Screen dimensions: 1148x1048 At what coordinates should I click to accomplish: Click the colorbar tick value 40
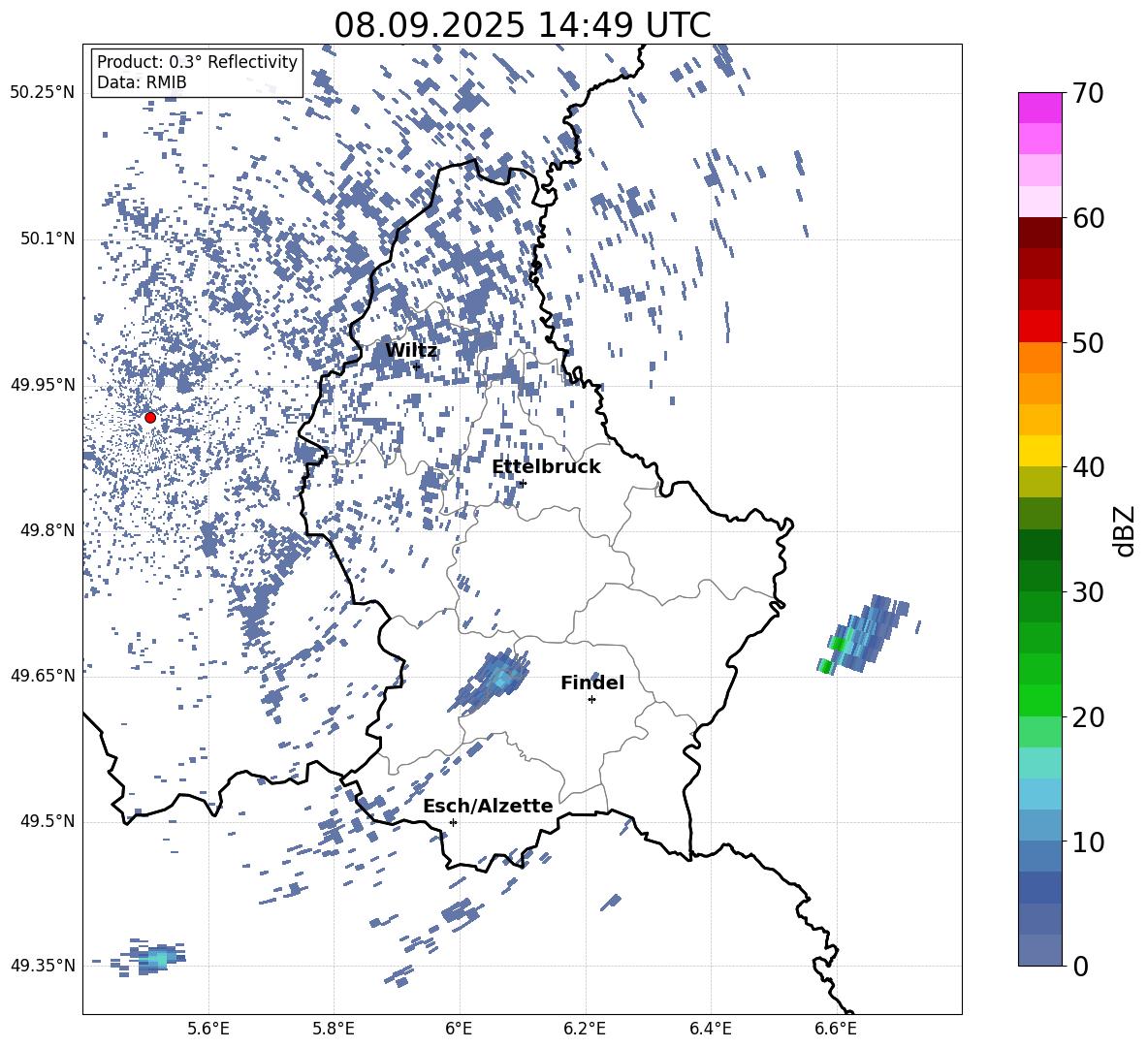click(1088, 467)
